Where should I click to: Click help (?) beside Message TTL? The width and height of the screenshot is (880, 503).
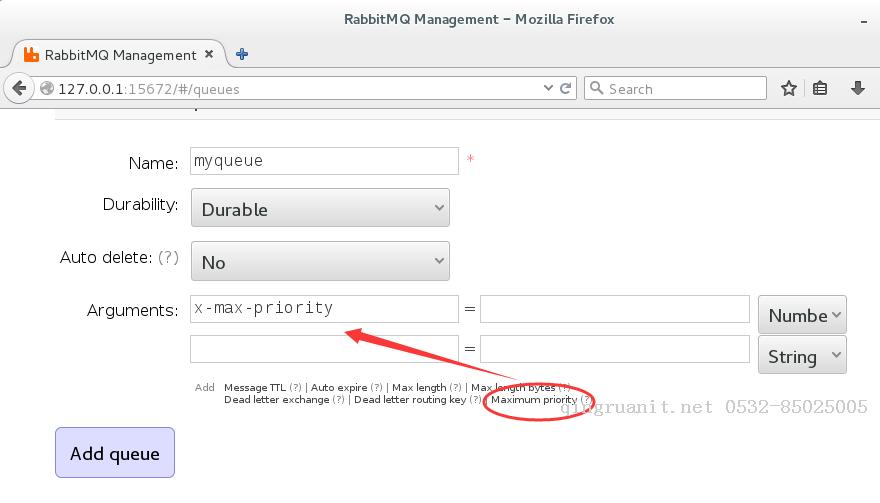(295, 387)
